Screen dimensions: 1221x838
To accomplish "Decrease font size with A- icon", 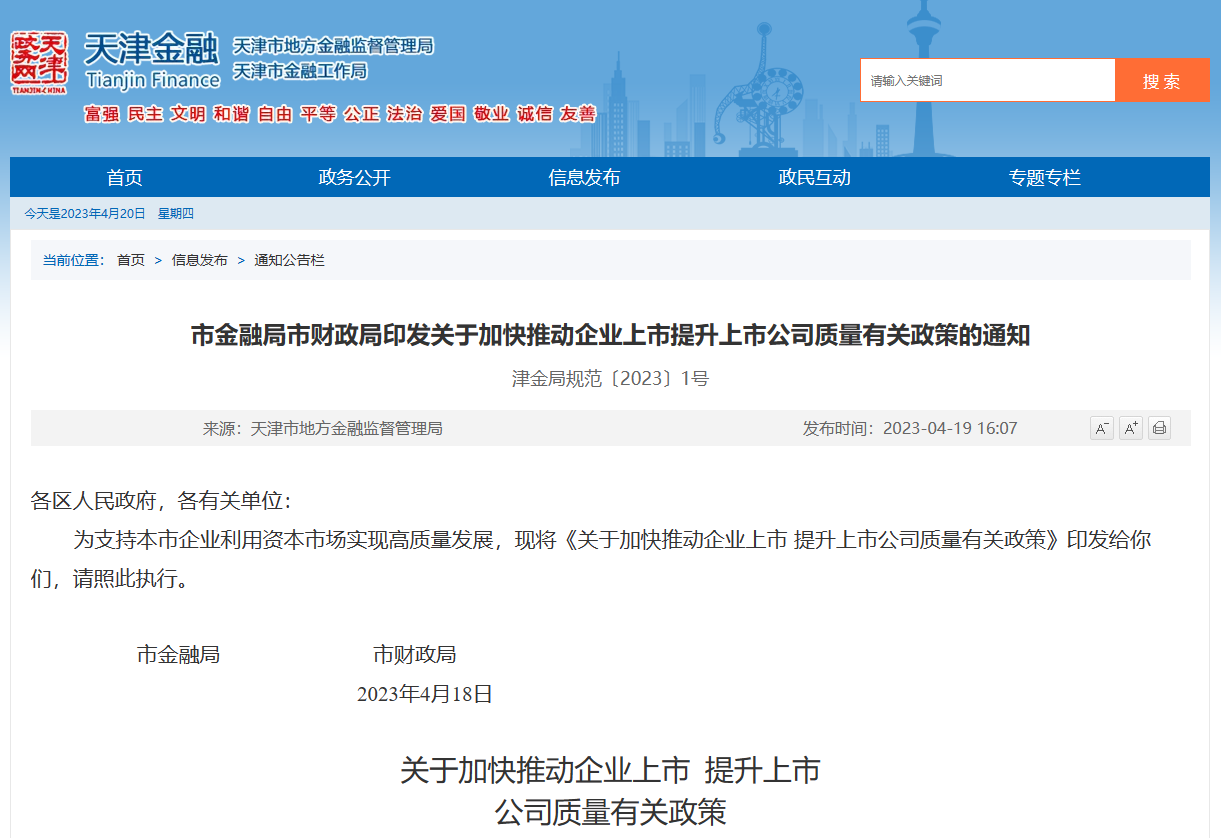I will [x=1102, y=428].
